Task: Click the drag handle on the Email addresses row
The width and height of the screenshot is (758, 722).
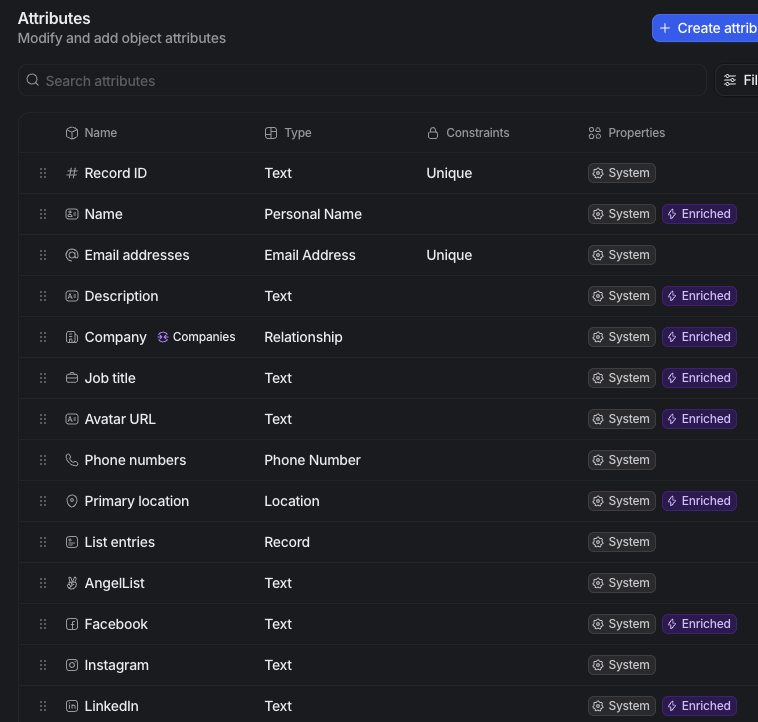Action: [43, 255]
